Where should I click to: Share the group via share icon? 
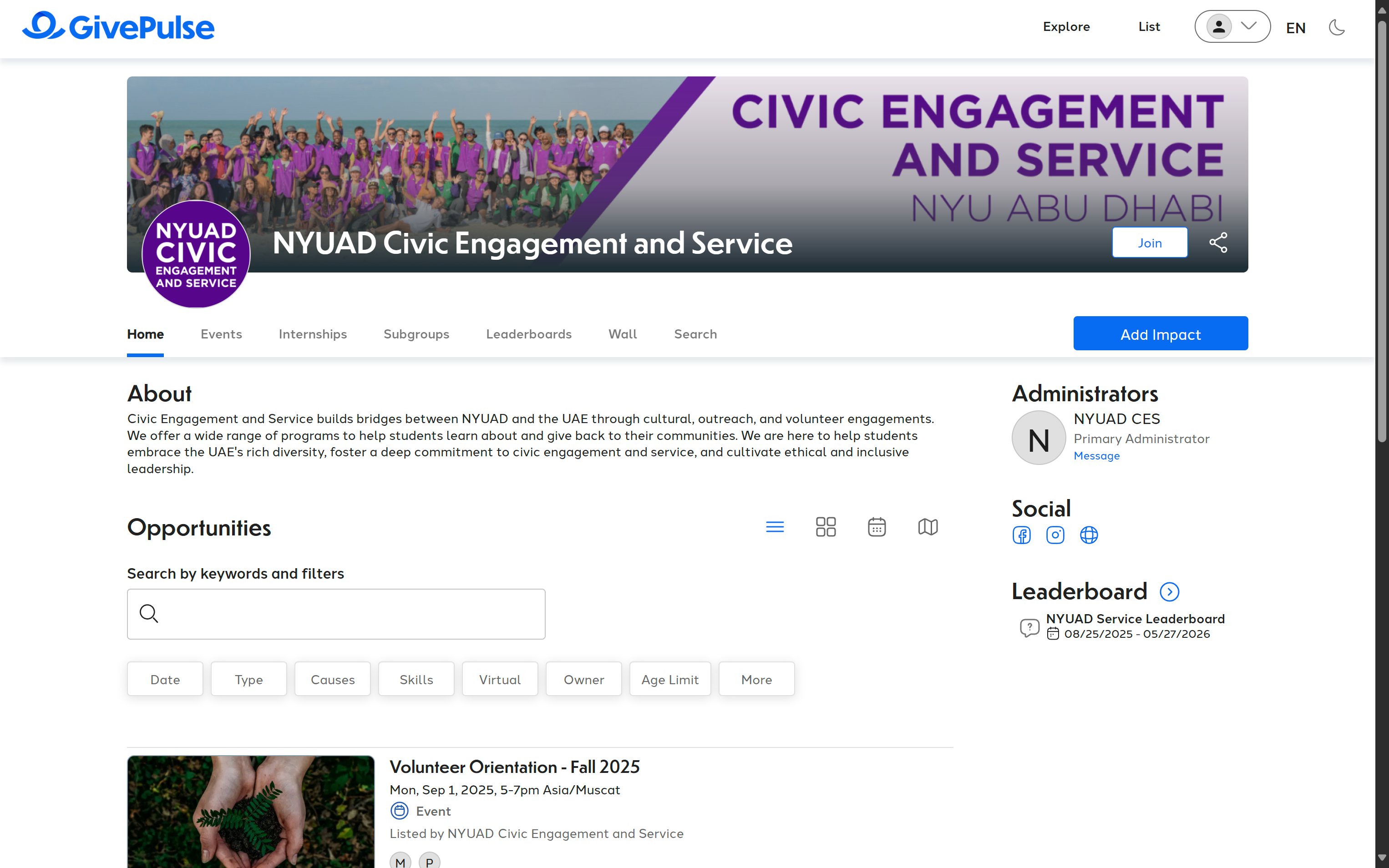pos(1218,242)
